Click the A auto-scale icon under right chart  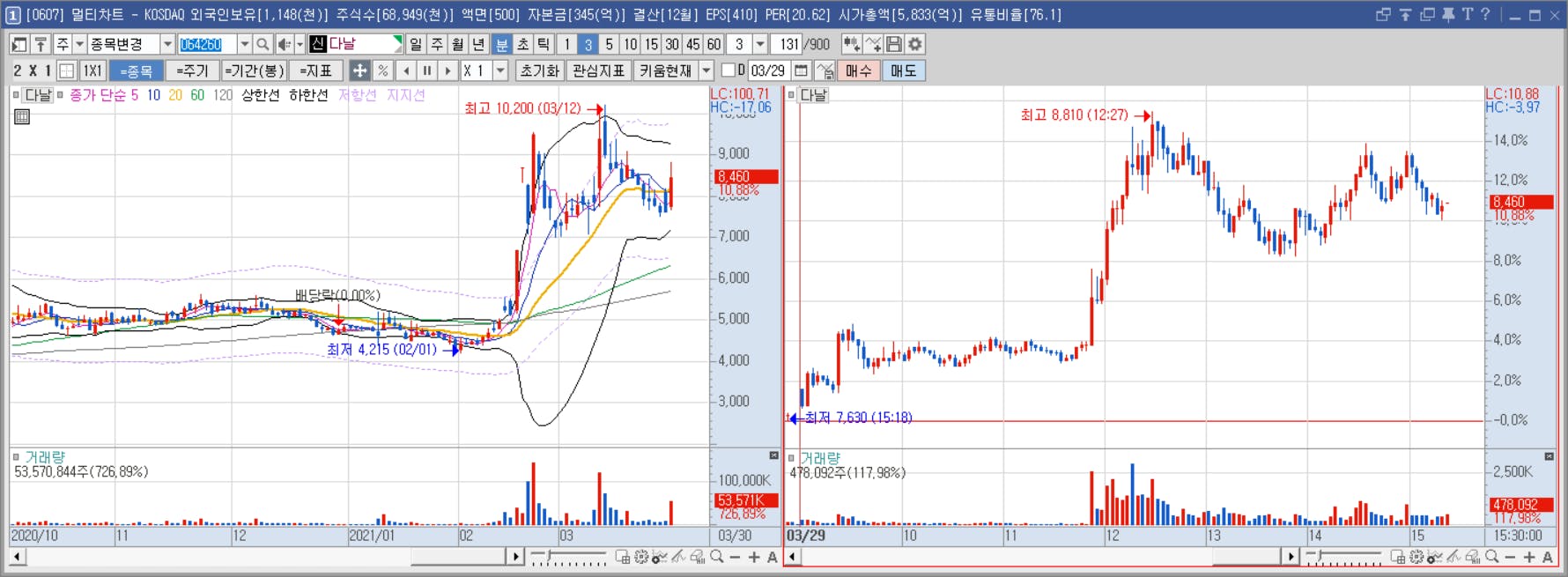click(x=1547, y=557)
